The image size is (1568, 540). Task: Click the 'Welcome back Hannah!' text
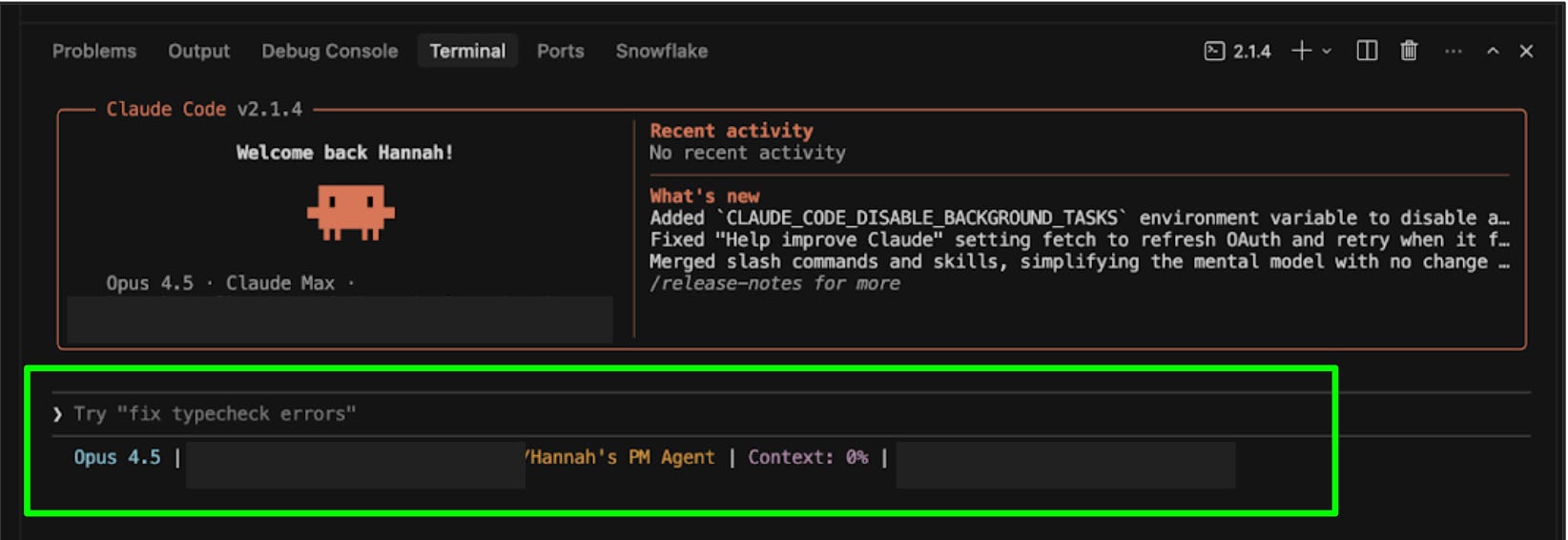click(344, 153)
